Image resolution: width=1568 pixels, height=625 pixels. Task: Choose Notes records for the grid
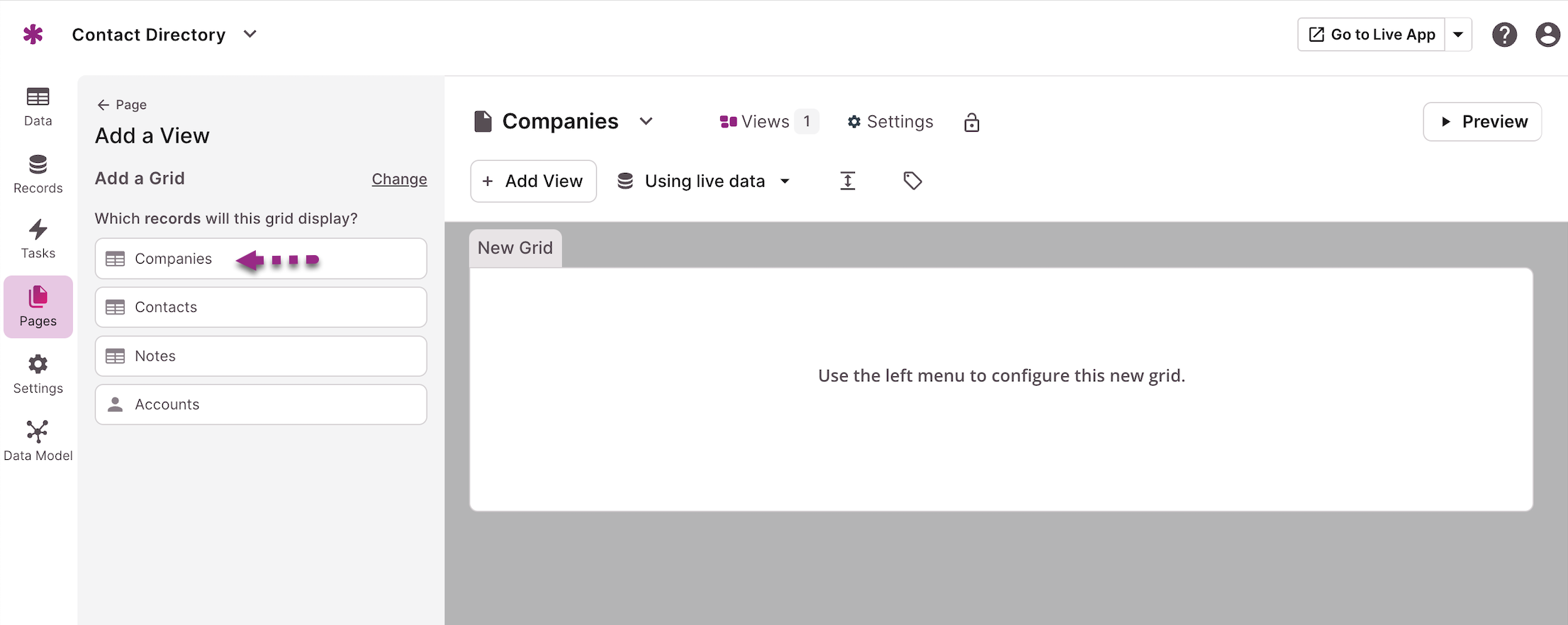click(x=261, y=356)
